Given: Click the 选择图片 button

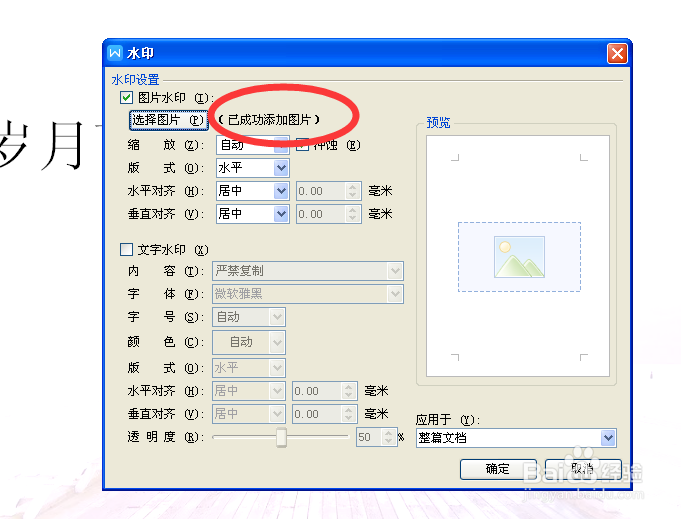Looking at the screenshot, I should (x=169, y=120).
